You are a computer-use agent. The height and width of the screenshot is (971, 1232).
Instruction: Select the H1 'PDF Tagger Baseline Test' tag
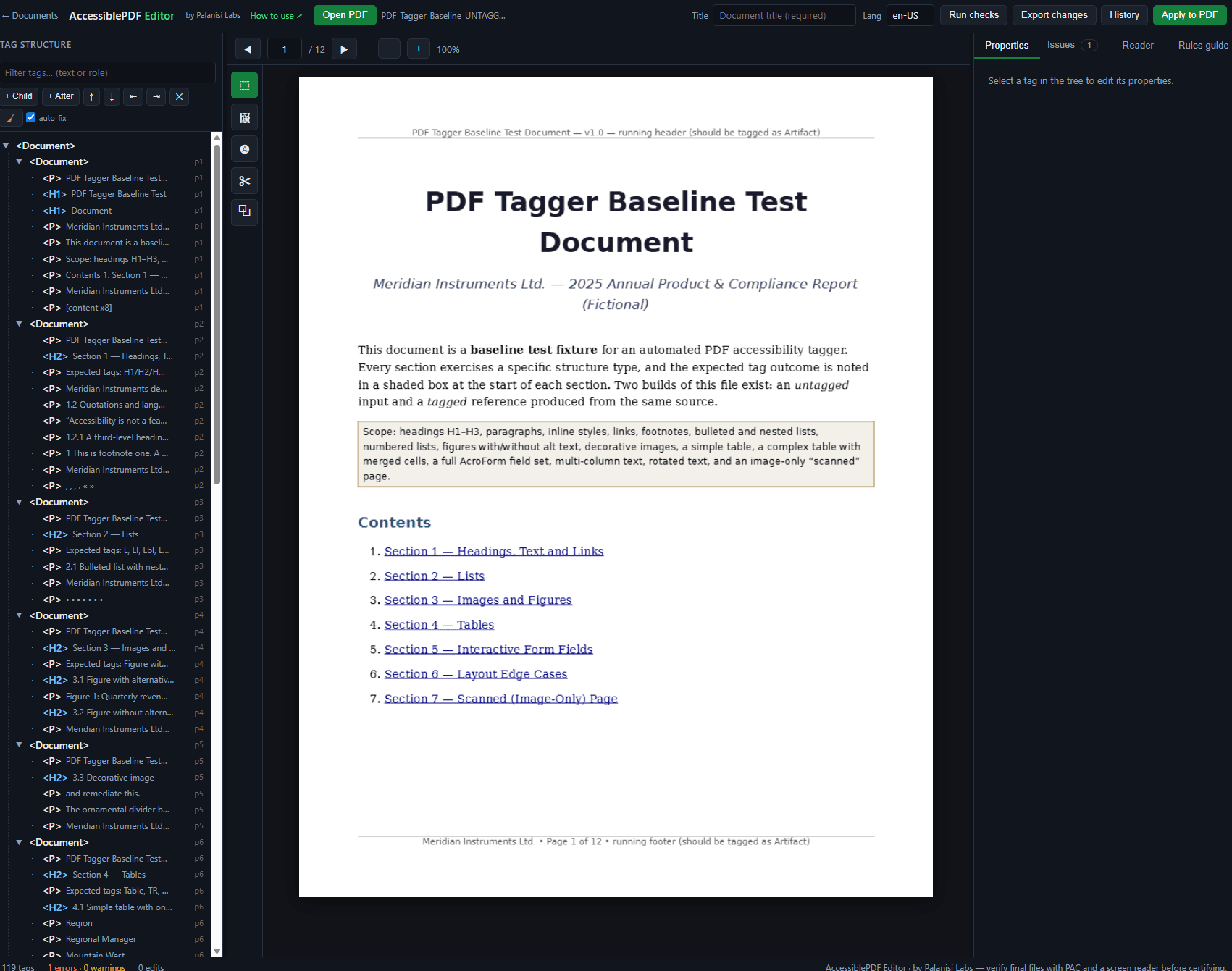click(105, 194)
